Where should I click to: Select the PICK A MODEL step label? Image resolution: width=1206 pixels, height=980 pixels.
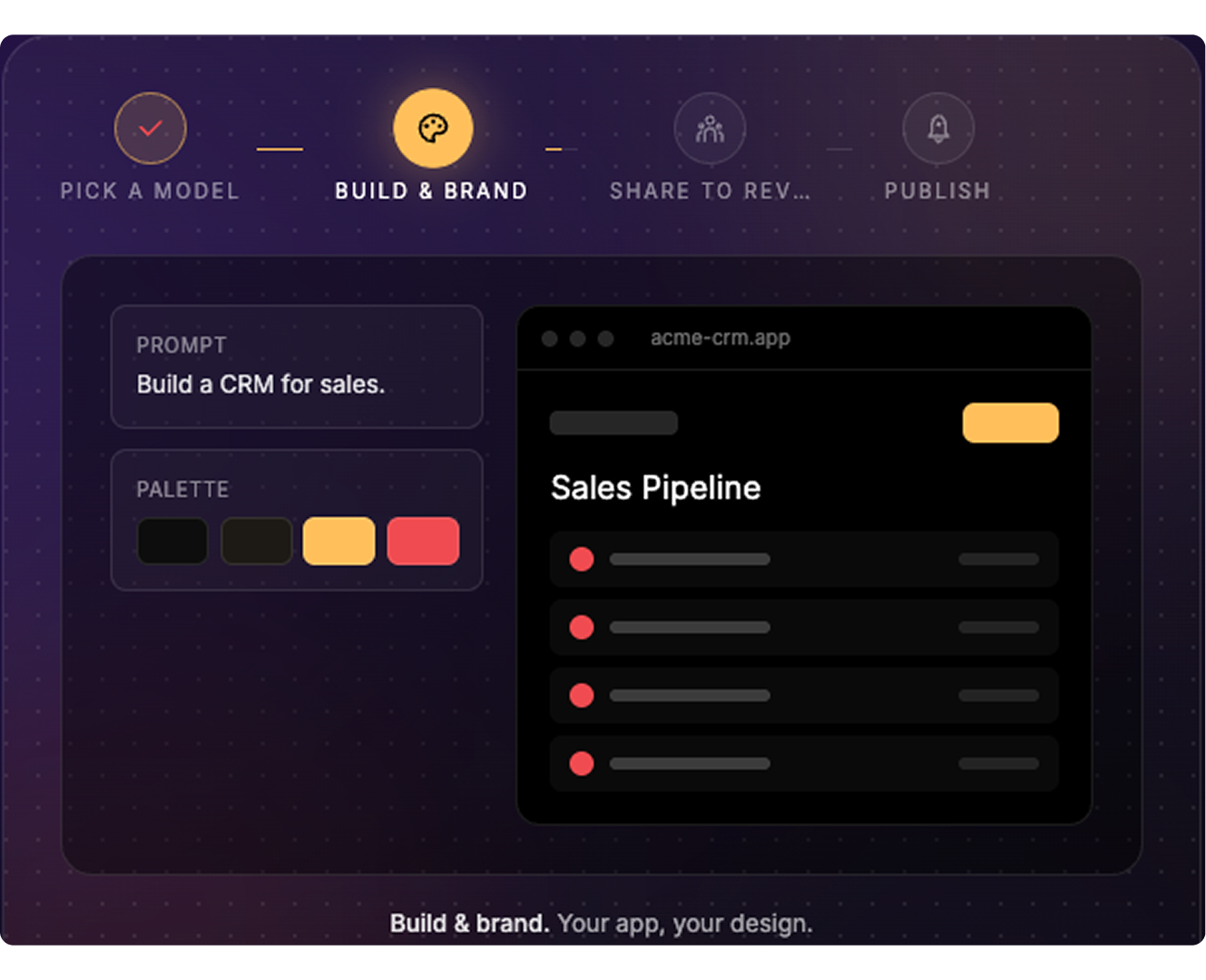pyautogui.click(x=150, y=191)
